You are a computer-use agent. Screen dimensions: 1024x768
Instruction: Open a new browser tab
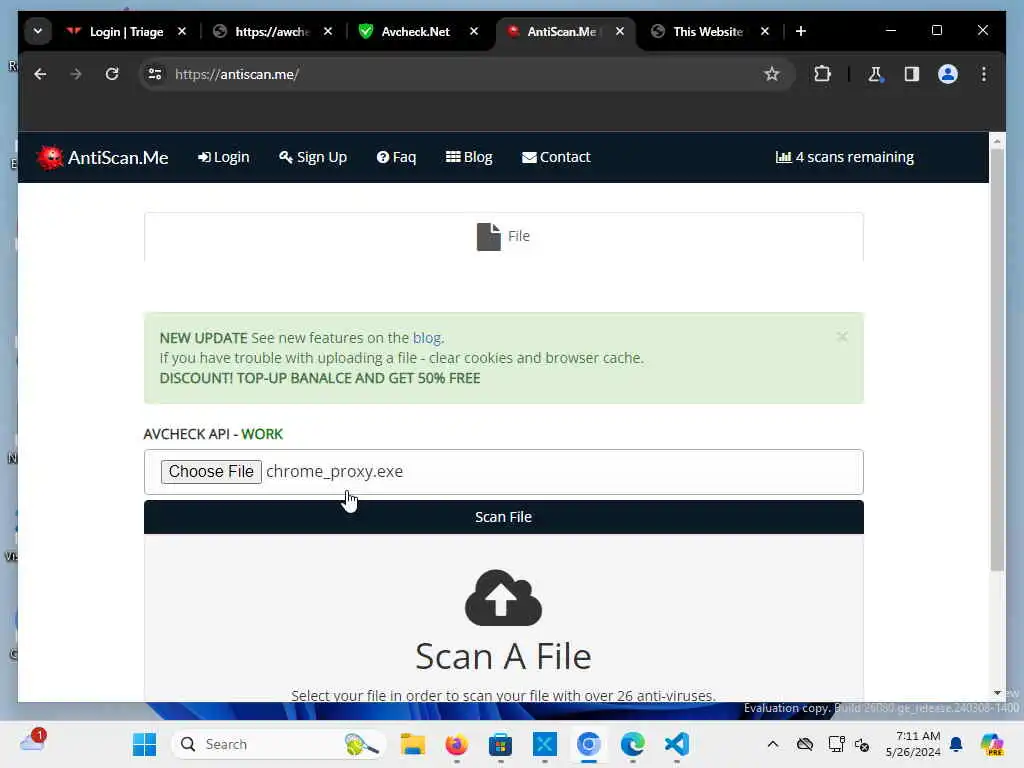pyautogui.click(x=801, y=31)
